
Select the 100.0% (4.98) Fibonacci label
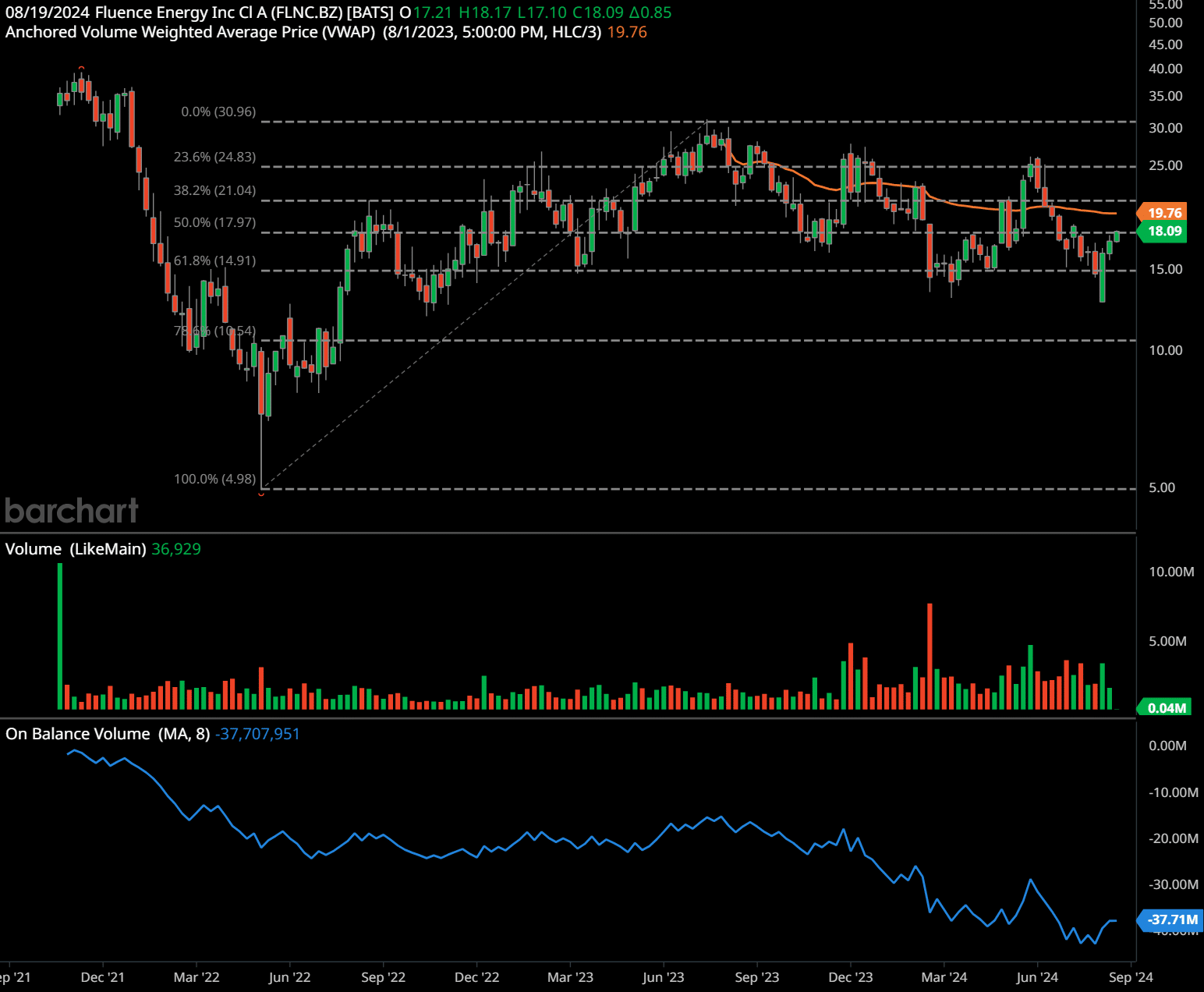tap(214, 479)
